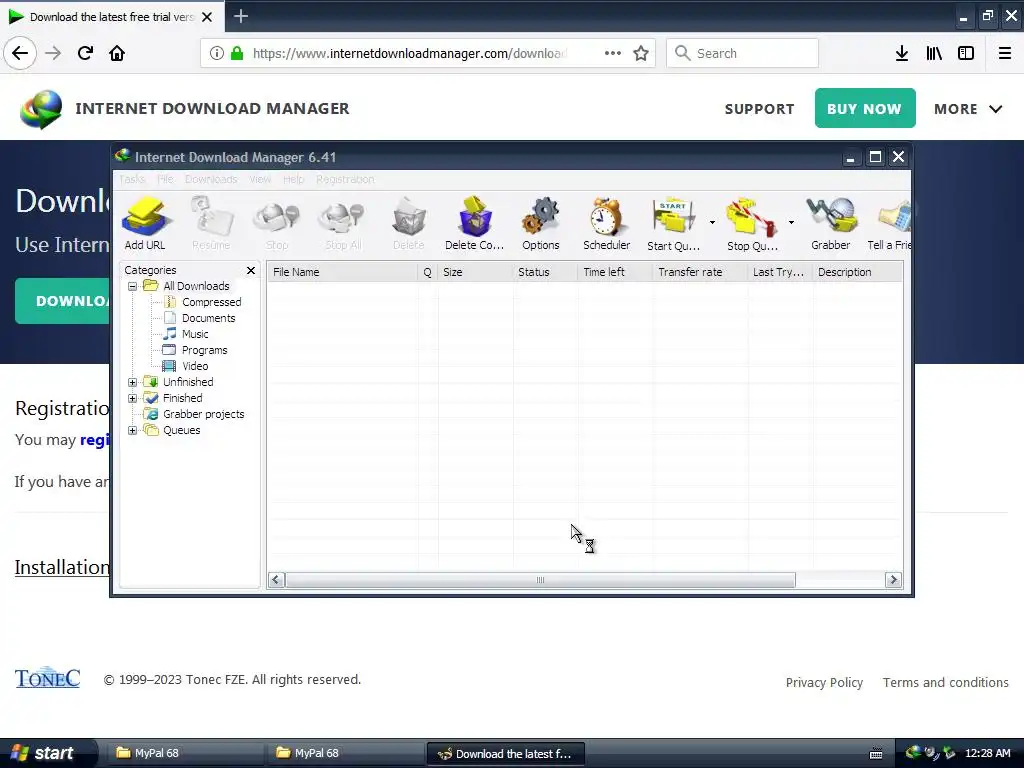Click the horizontal scrollbar right arrow
The image size is (1024, 768).
click(893, 580)
